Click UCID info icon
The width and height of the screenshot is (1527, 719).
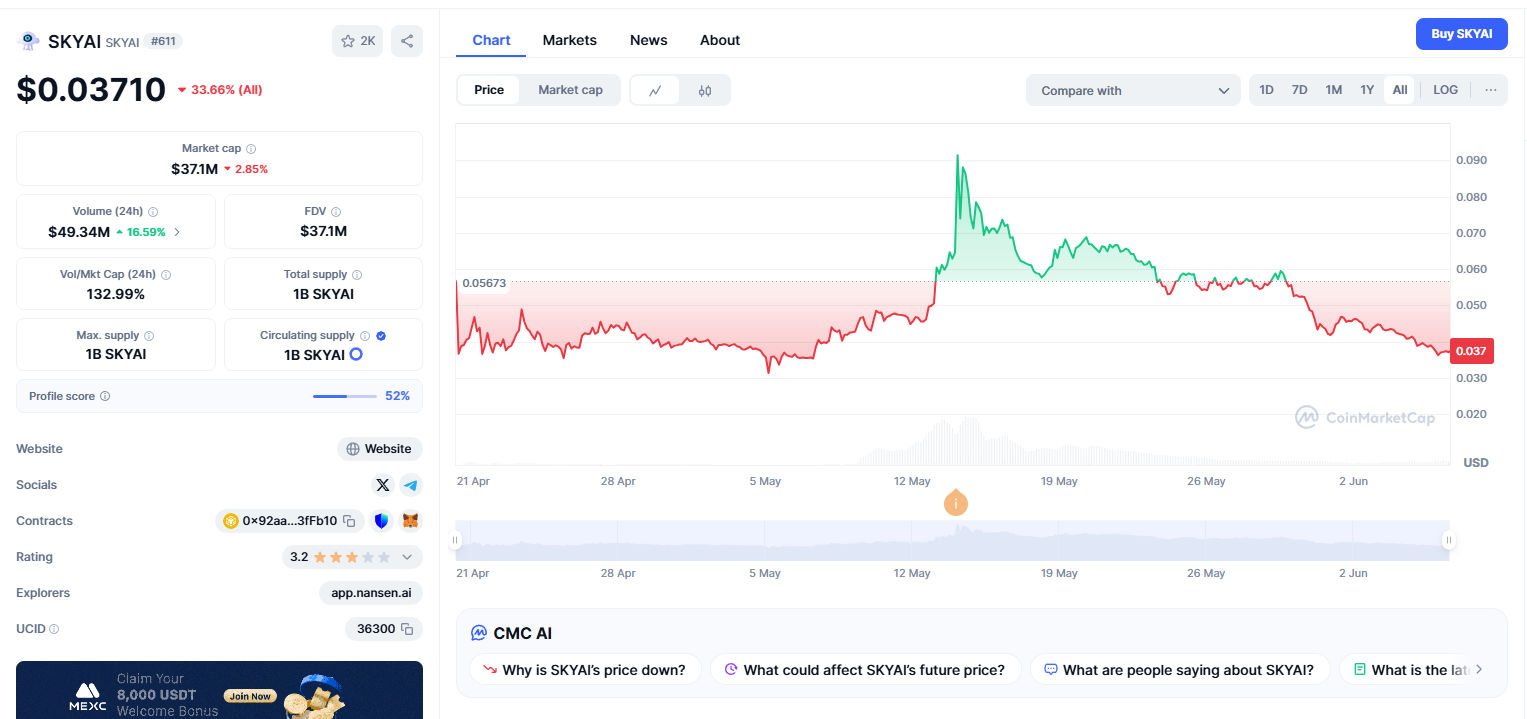(54, 629)
